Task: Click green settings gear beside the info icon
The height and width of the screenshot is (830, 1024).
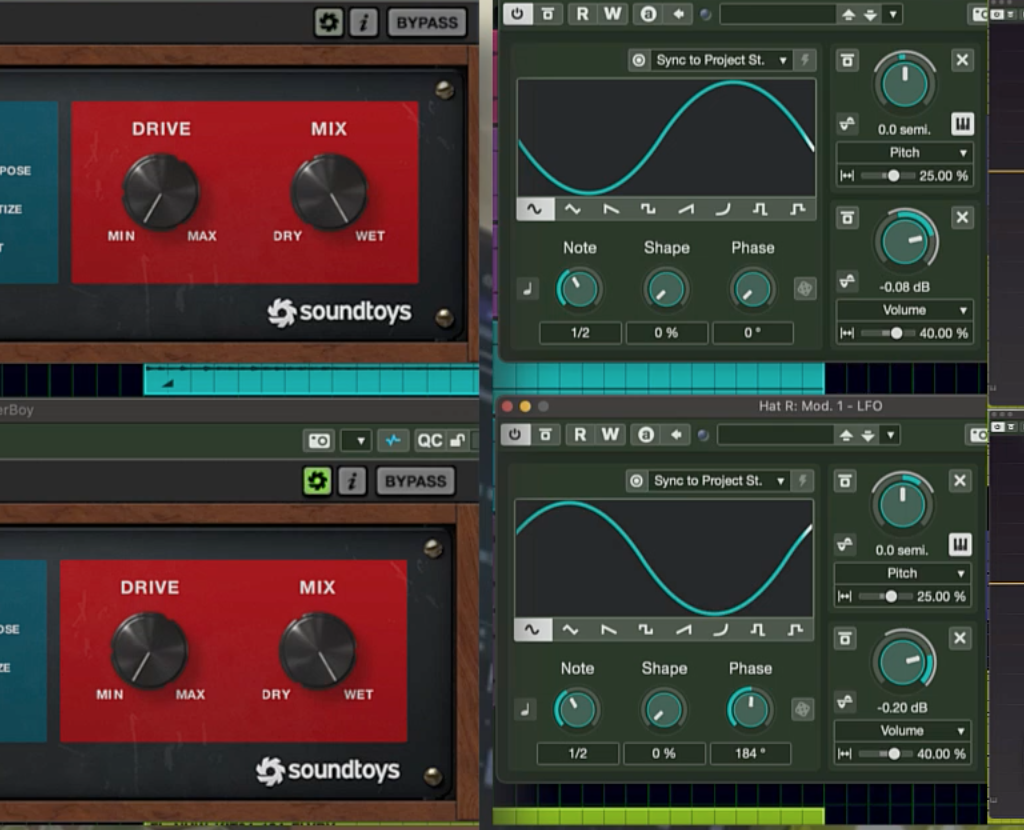Action: click(317, 481)
